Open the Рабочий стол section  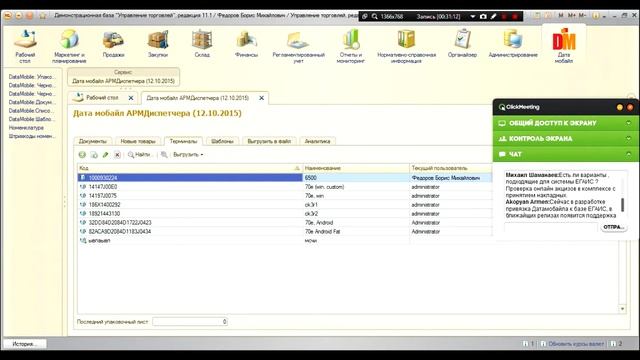25,46
